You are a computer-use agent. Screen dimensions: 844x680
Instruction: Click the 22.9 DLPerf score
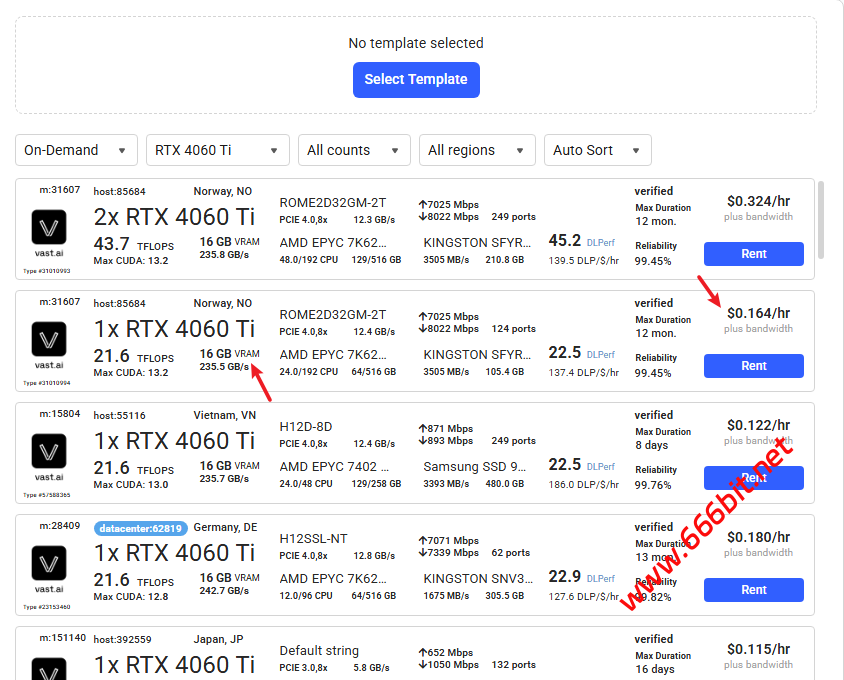[x=565, y=577]
